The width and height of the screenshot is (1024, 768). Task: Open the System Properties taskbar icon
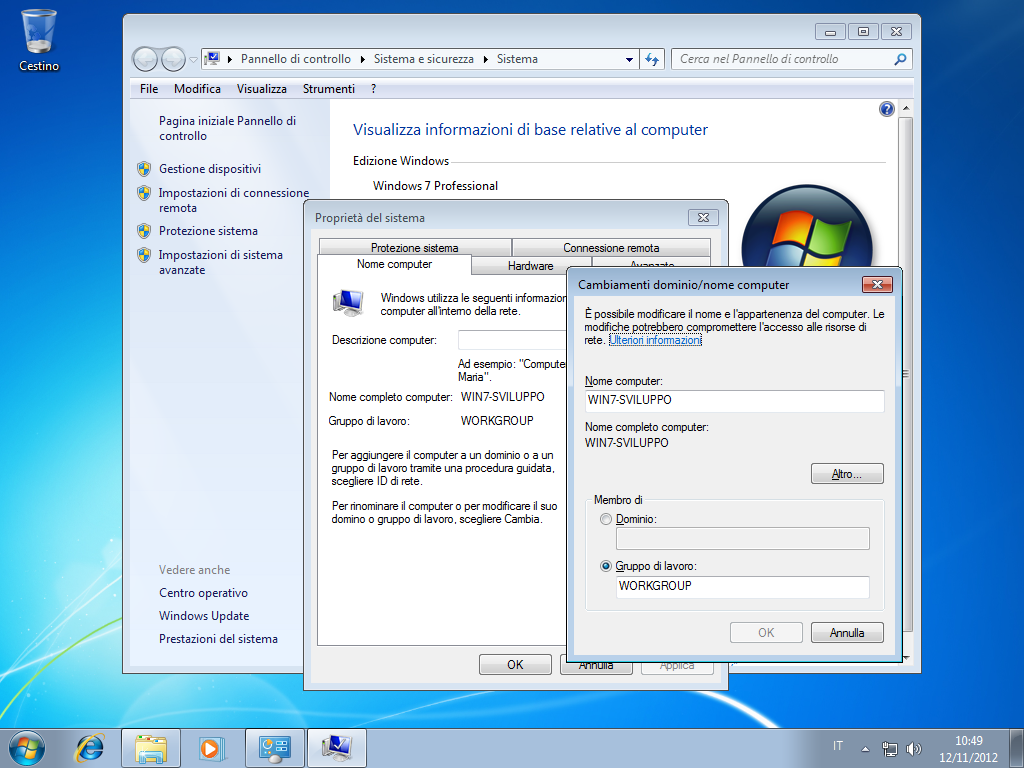336,747
